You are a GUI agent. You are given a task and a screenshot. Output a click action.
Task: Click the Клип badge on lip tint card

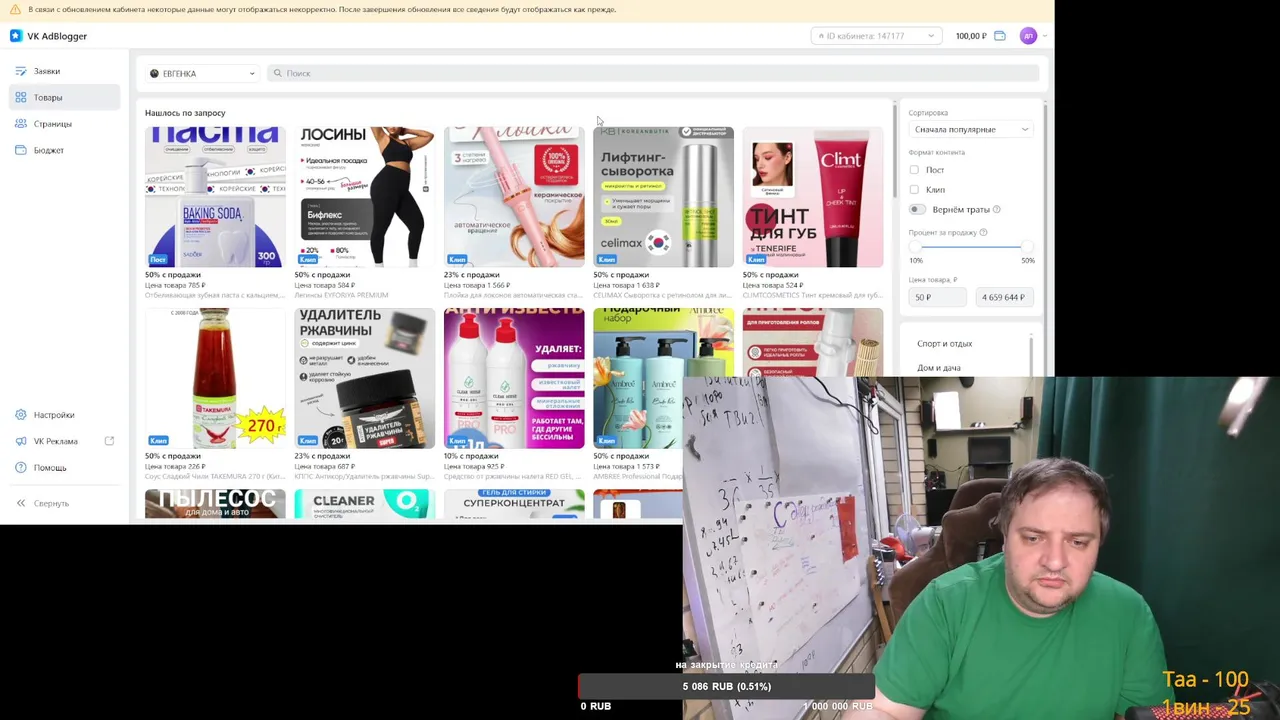756,259
